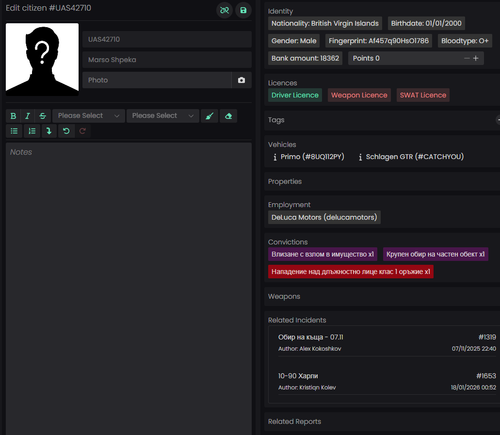Click the Marso Shpeka name field

pos(167,60)
